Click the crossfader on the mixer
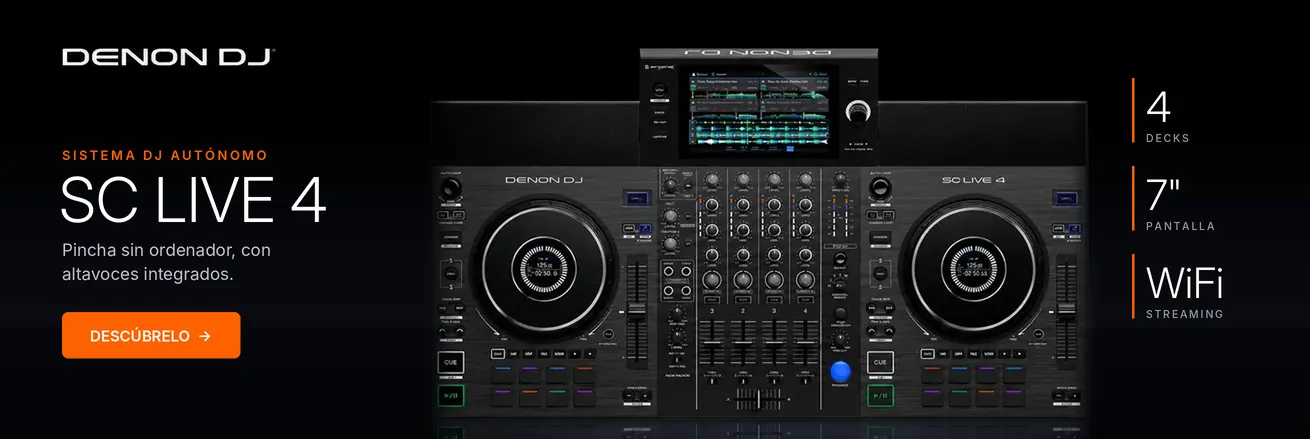This screenshot has width=1310, height=439. point(757,399)
